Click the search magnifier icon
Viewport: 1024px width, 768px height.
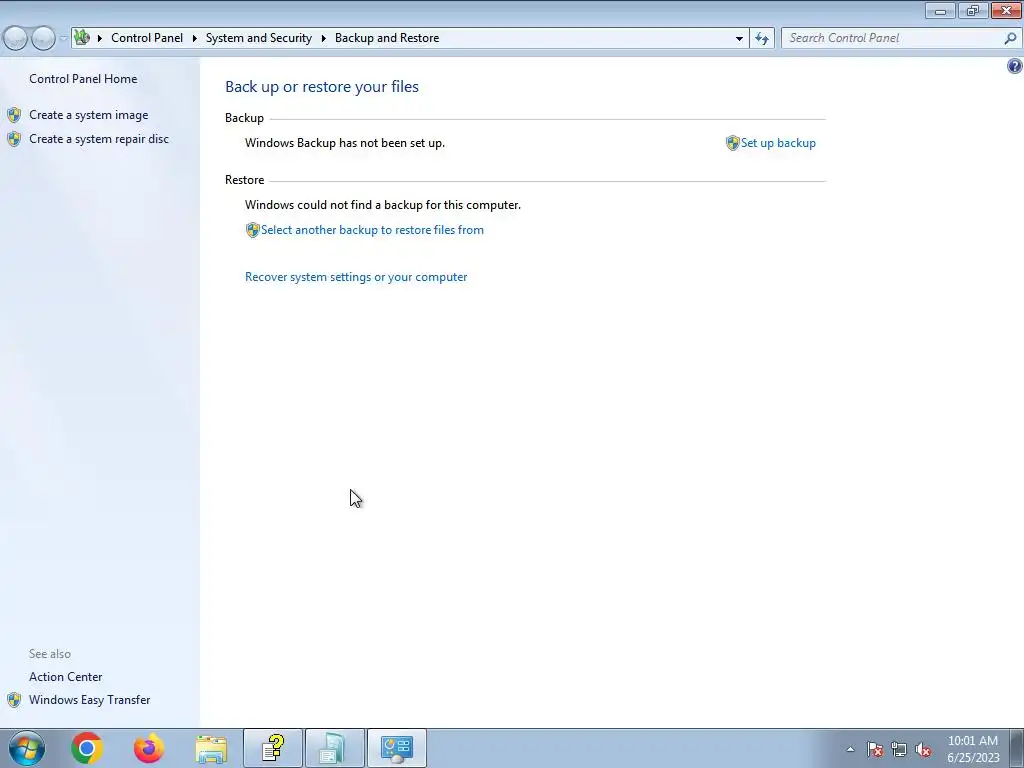(1010, 38)
